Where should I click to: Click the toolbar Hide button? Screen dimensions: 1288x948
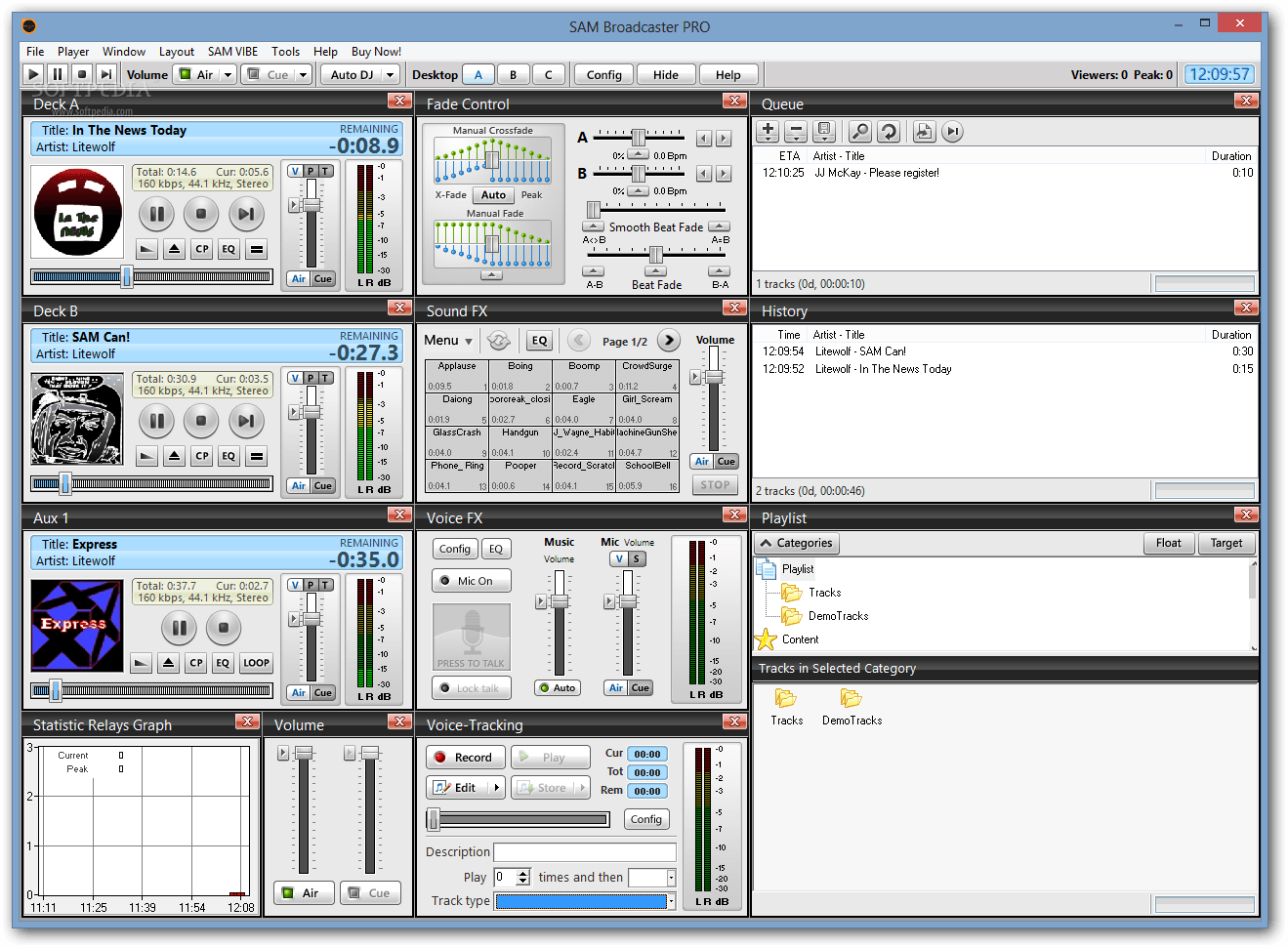[666, 74]
